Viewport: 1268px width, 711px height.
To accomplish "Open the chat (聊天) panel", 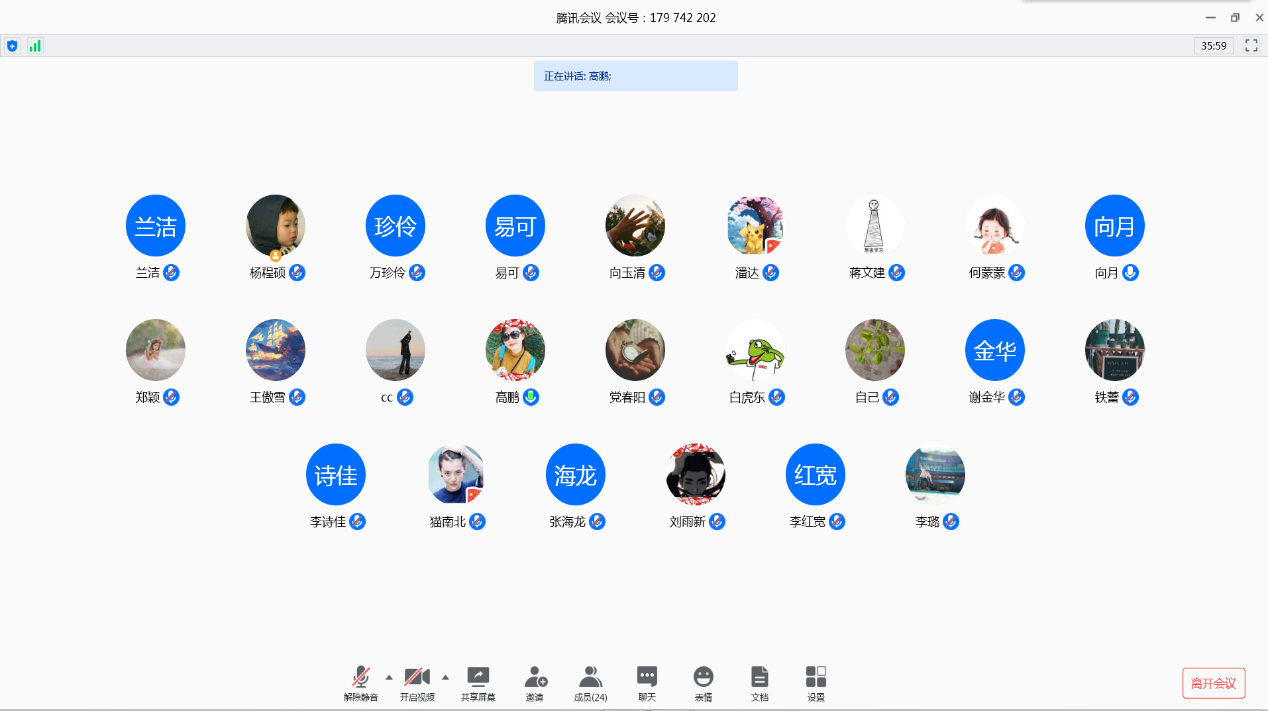I will tap(647, 683).
